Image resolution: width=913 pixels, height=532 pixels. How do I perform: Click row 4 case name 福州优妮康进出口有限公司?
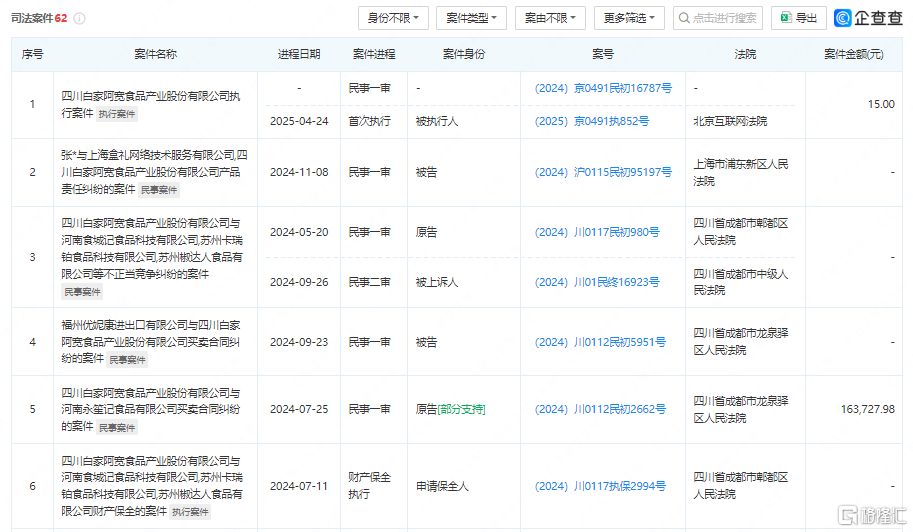[x=151, y=342]
